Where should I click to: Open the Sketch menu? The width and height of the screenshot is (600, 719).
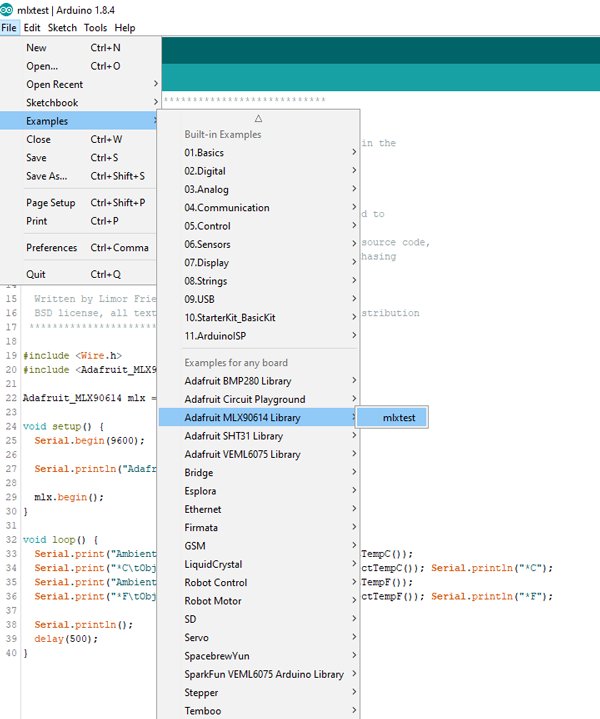click(x=62, y=28)
